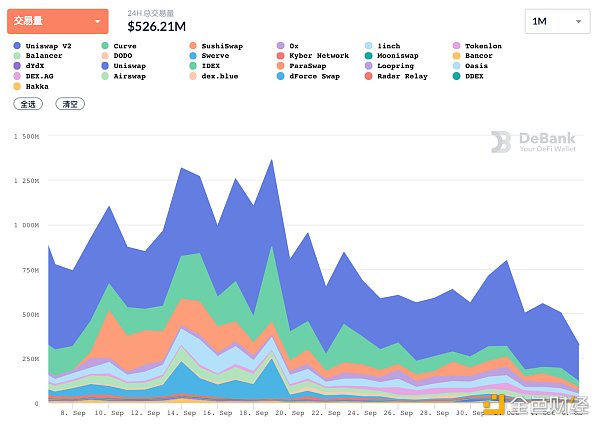Click DEX.AG legend dot
600x426 pixels.
17,76
